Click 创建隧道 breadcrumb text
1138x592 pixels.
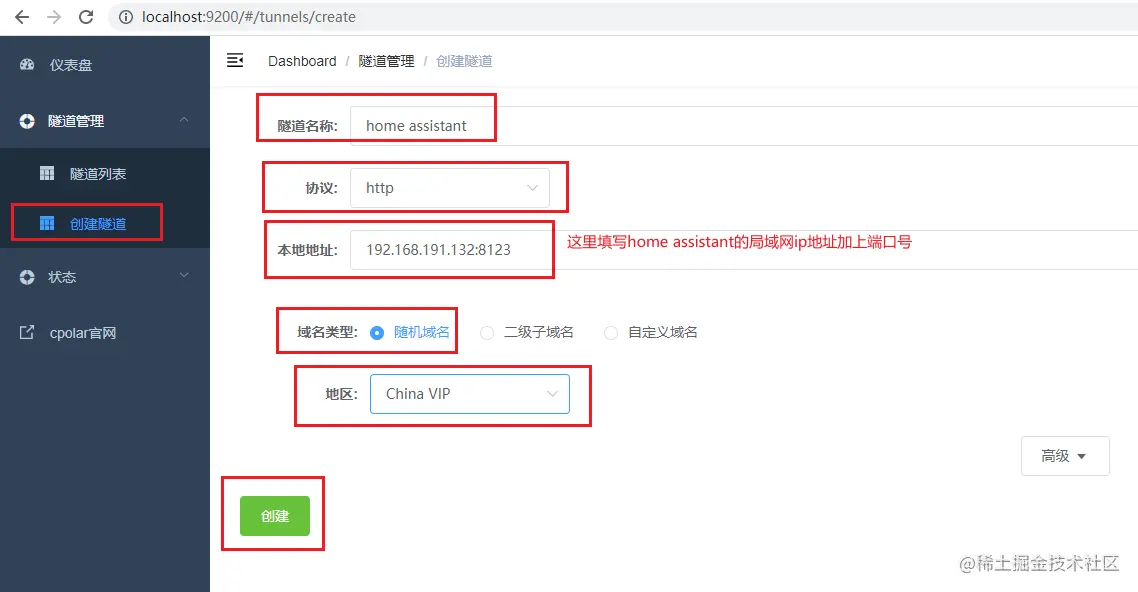(464, 61)
